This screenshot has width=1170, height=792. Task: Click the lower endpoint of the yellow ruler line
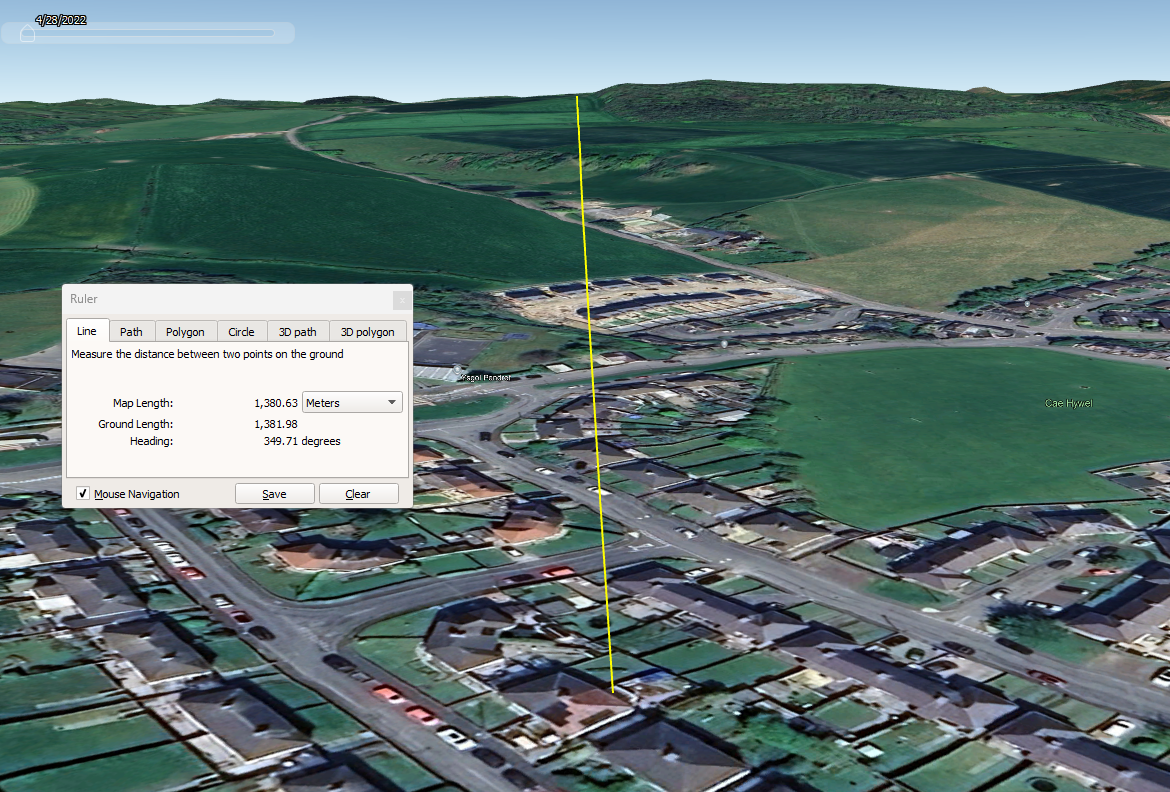613,691
